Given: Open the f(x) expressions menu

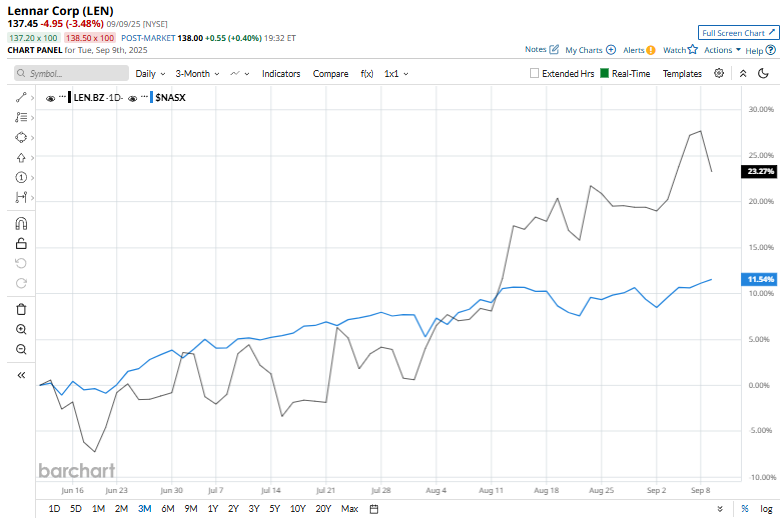Looking at the screenshot, I should [367, 74].
